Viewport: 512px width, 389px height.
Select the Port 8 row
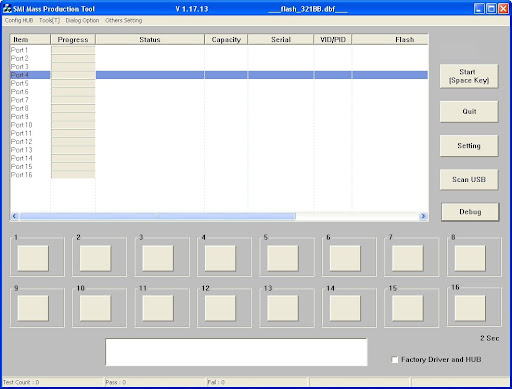tap(219, 108)
